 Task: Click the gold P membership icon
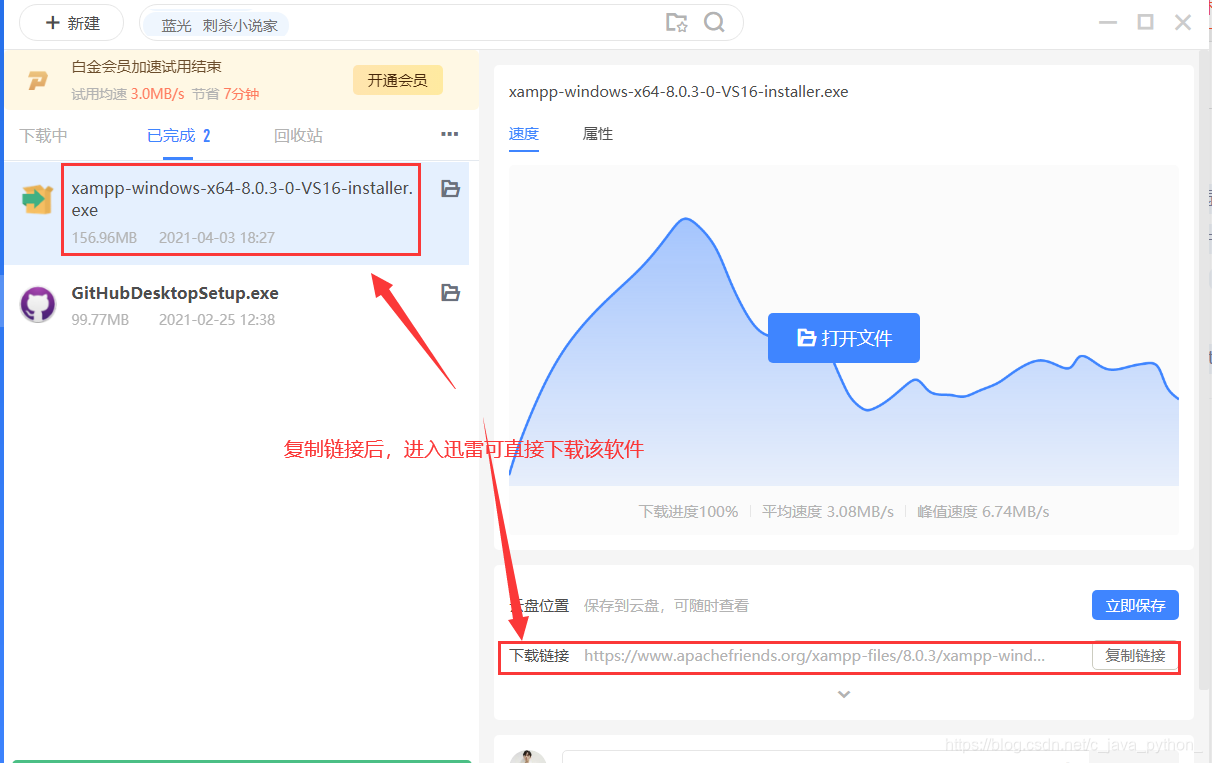click(37, 80)
